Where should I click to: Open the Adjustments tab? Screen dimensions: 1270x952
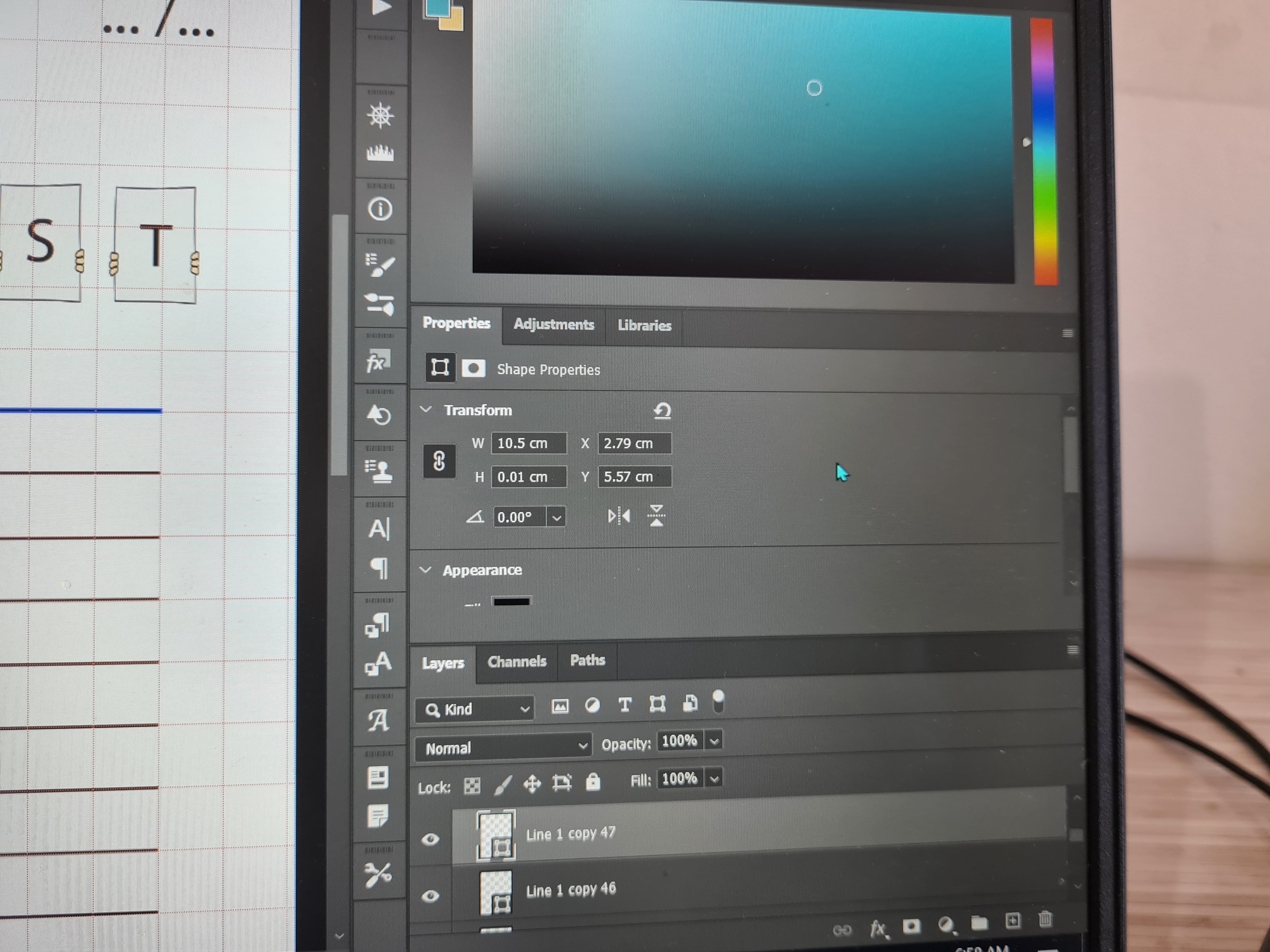tap(553, 324)
